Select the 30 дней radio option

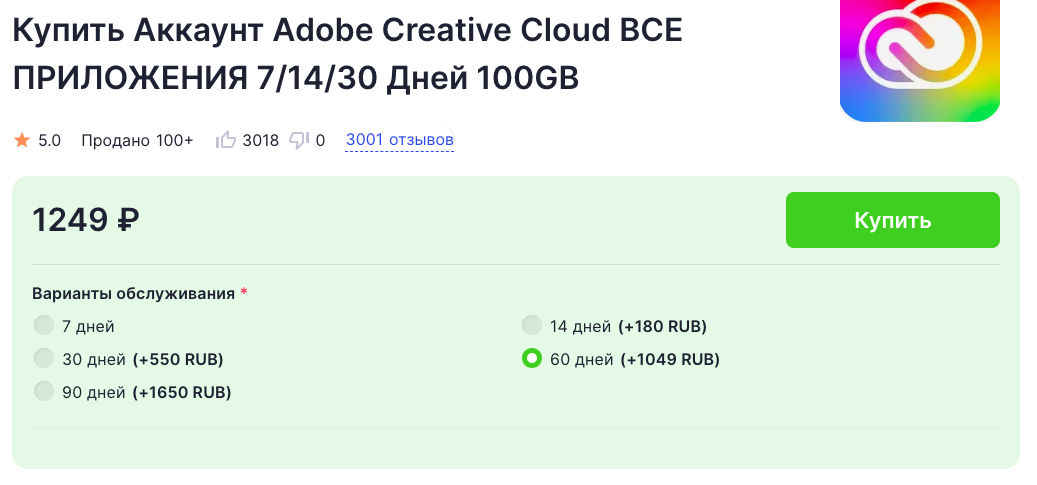tap(43, 358)
